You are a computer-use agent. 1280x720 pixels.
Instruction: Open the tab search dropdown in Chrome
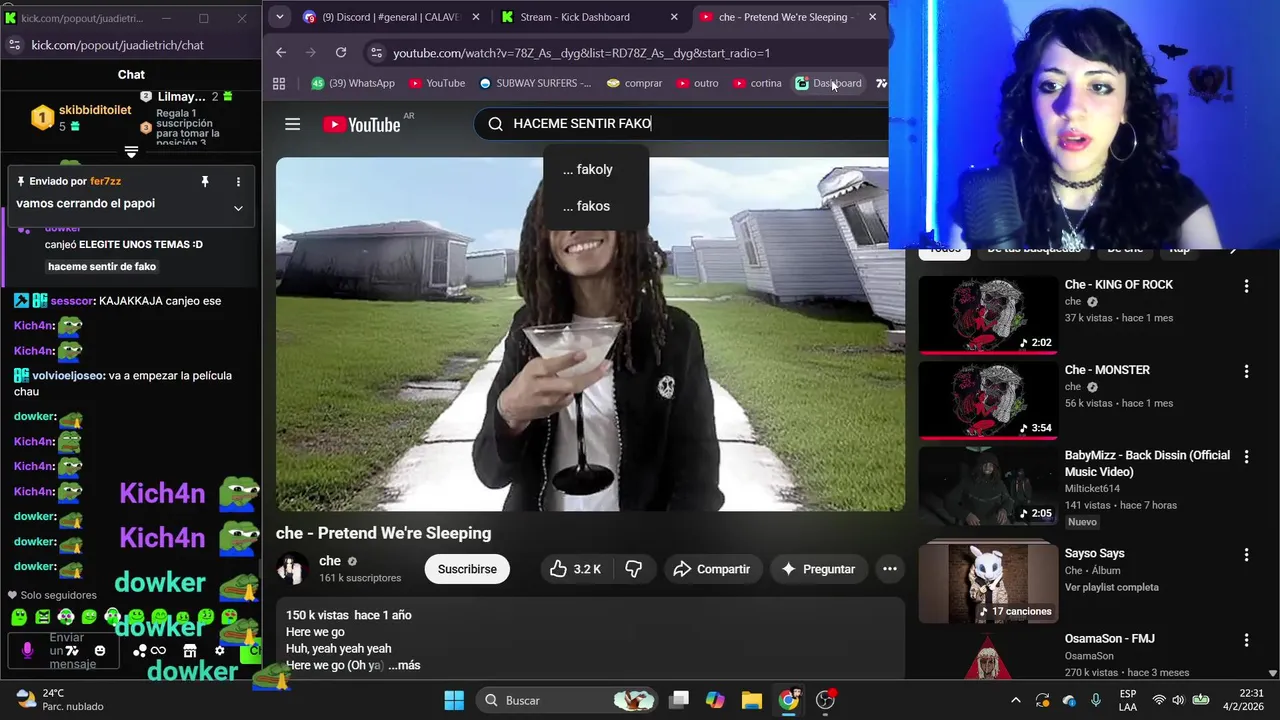pos(279,17)
